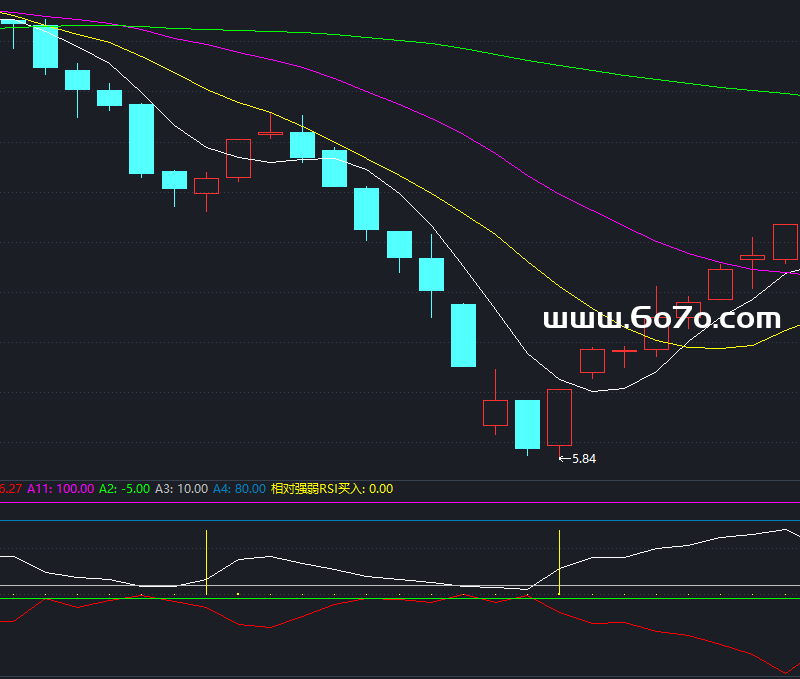Click the right RSI buy signal vertical line

pos(559,560)
